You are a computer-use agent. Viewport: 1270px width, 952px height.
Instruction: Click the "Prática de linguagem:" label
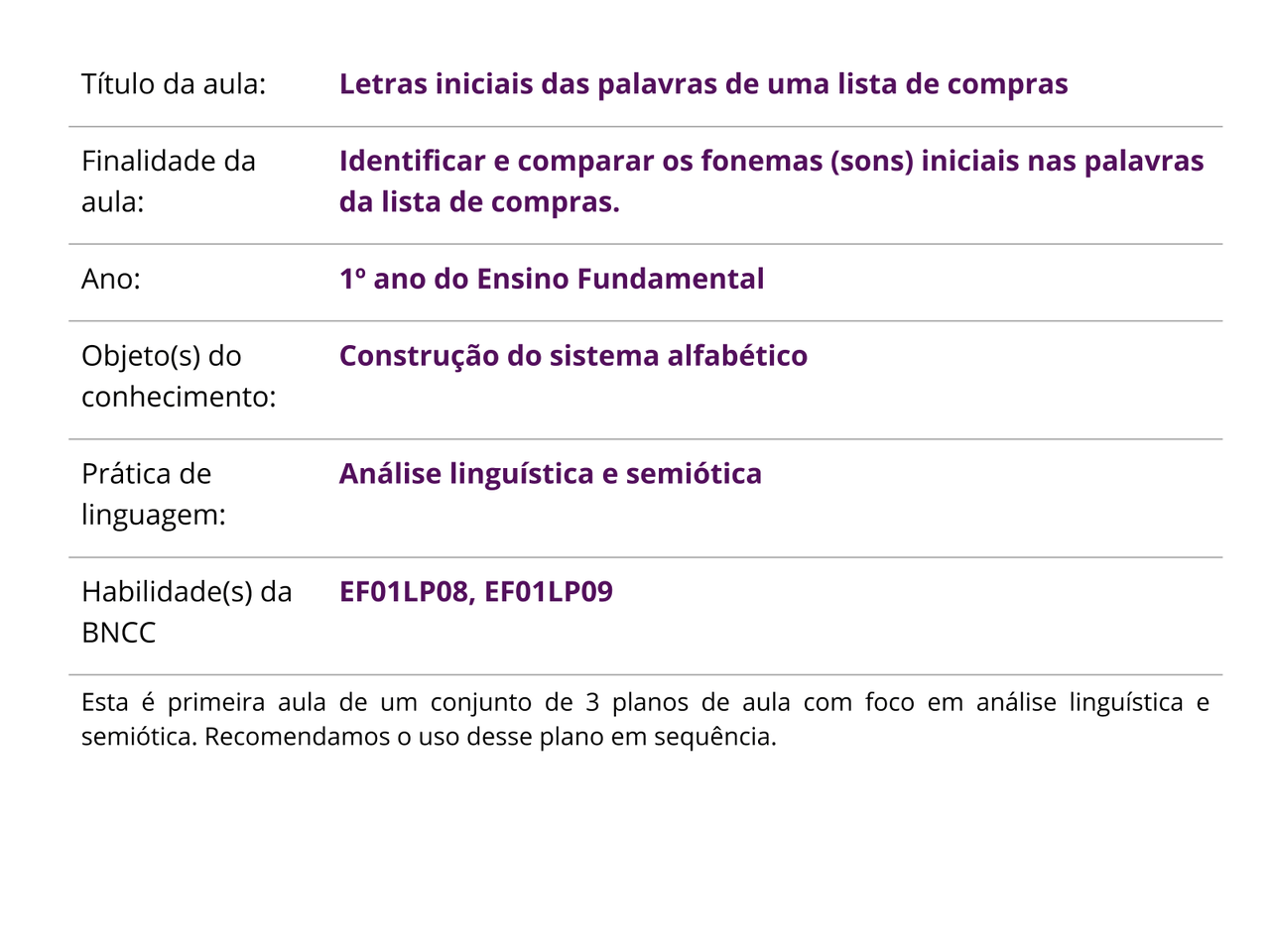(x=154, y=494)
